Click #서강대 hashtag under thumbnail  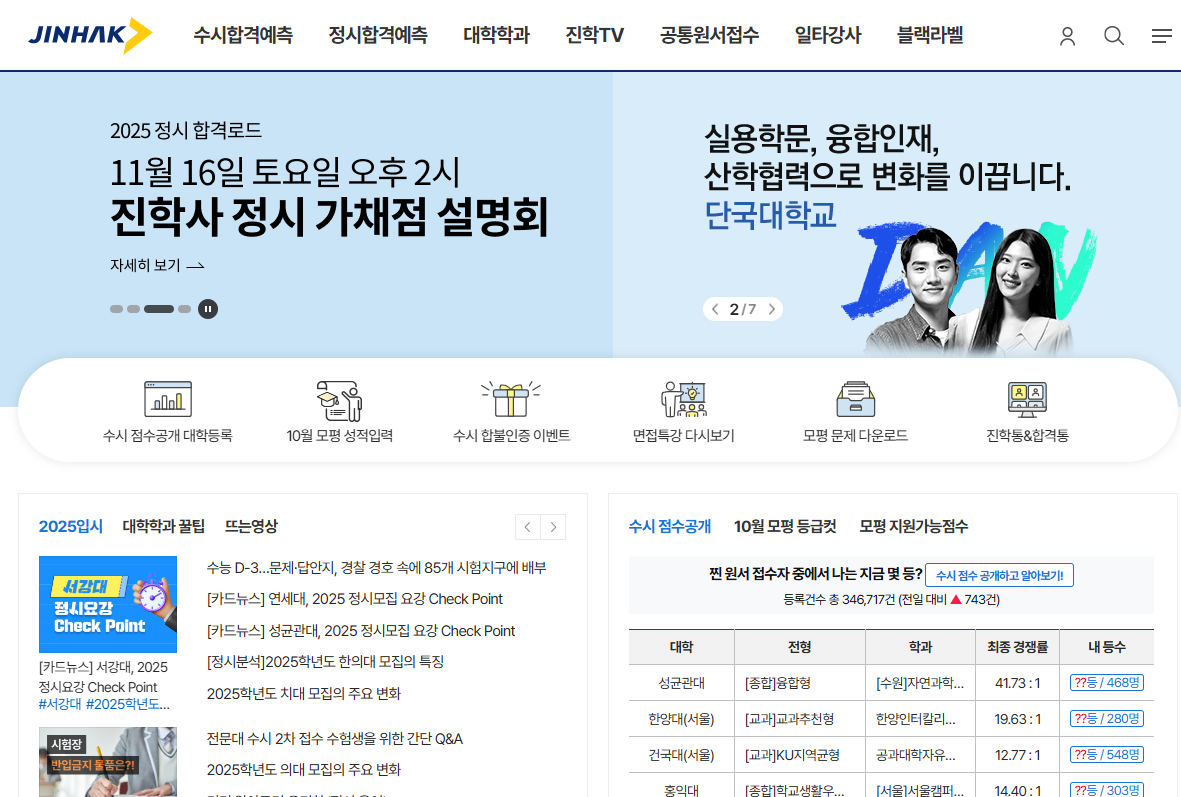tap(60, 704)
